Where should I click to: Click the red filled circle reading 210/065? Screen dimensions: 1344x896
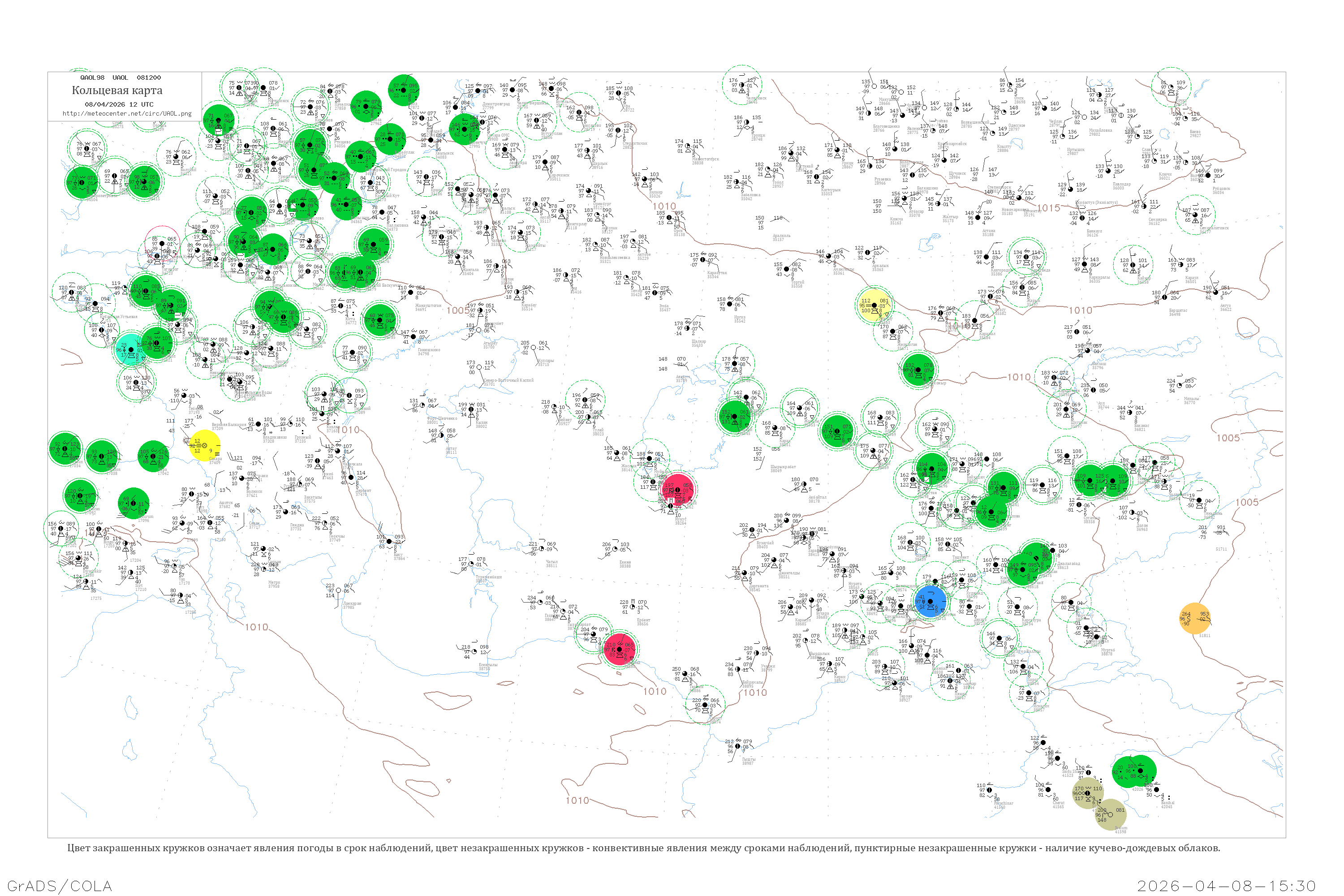point(620,649)
